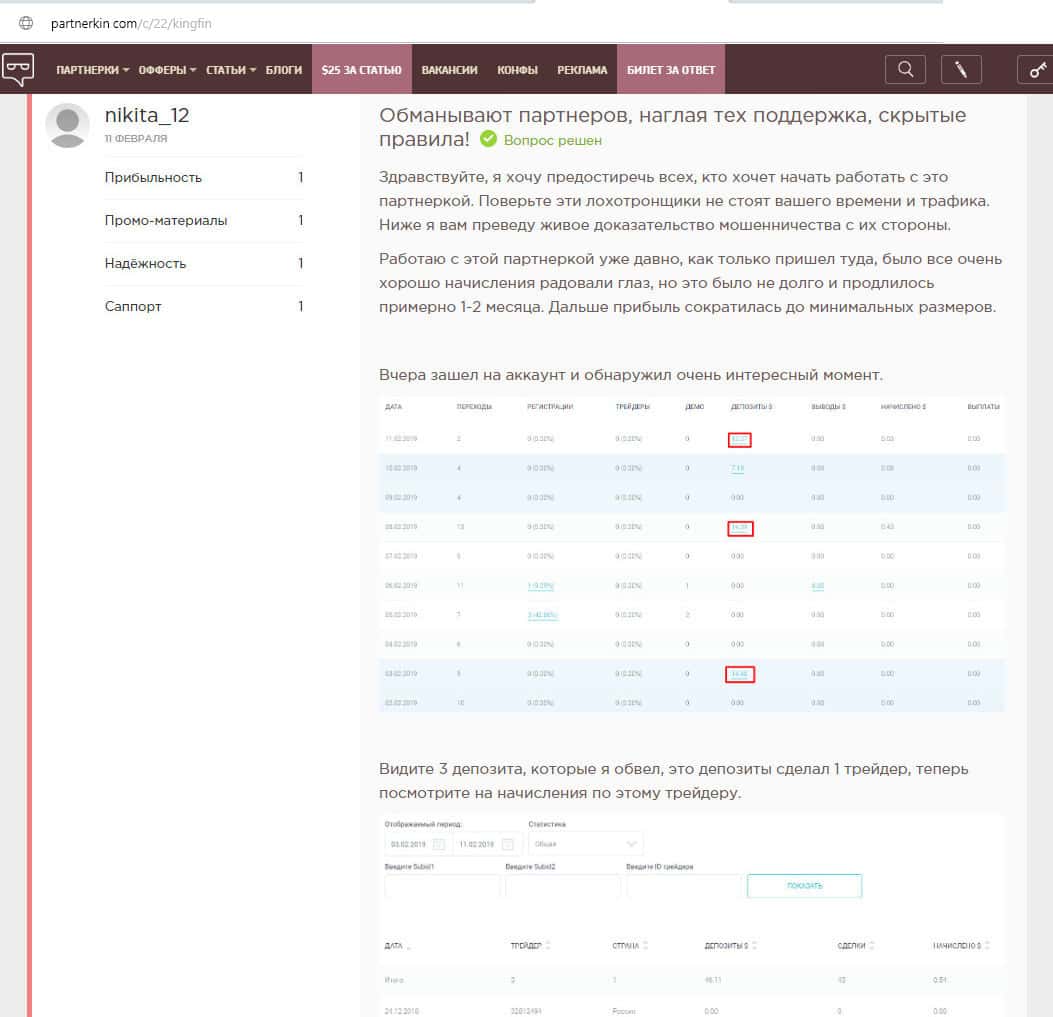Click the '$25 за статью' button
Image resolution: width=1053 pixels, height=1017 pixels.
361,70
